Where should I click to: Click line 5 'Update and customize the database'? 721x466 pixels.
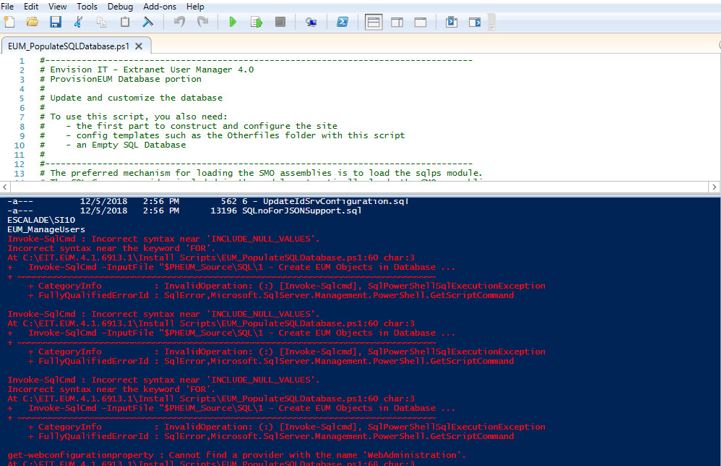[x=136, y=98]
